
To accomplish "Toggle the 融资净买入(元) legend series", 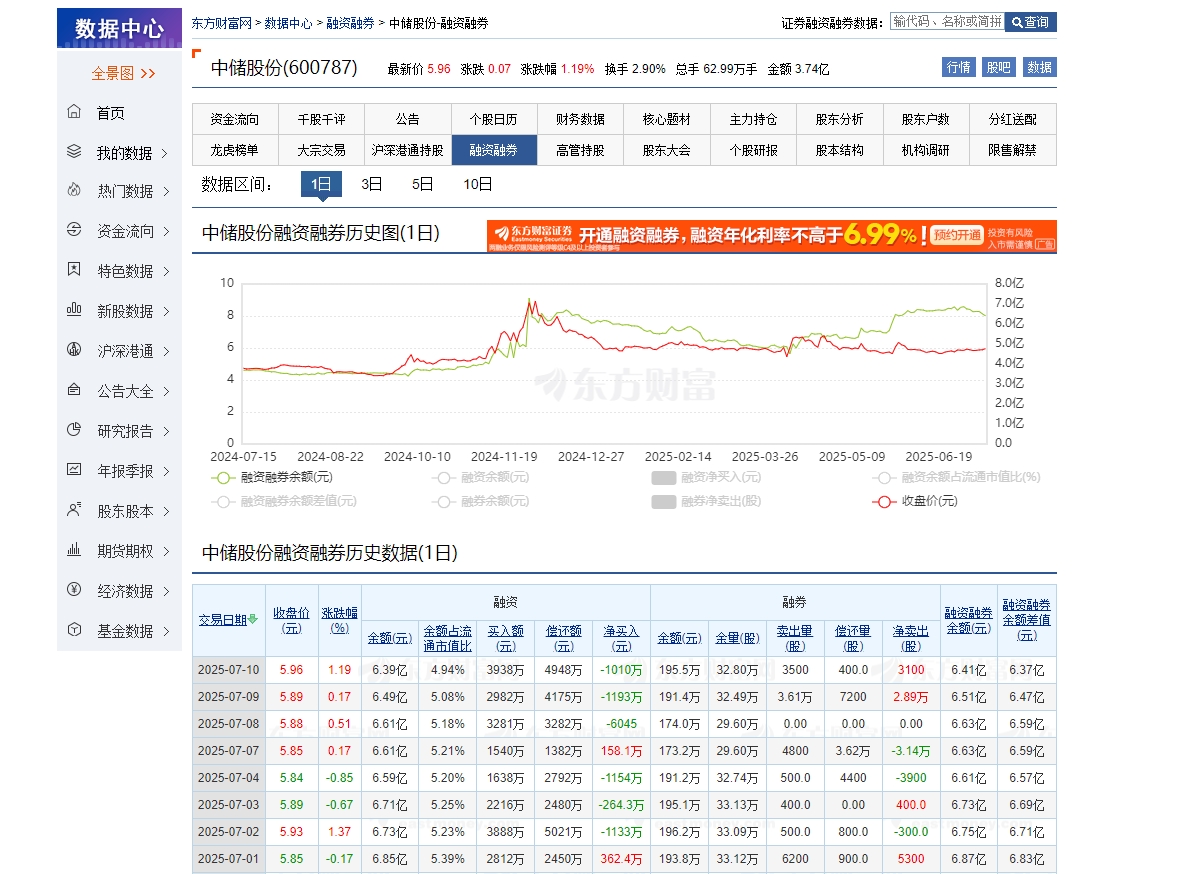I will point(705,478).
